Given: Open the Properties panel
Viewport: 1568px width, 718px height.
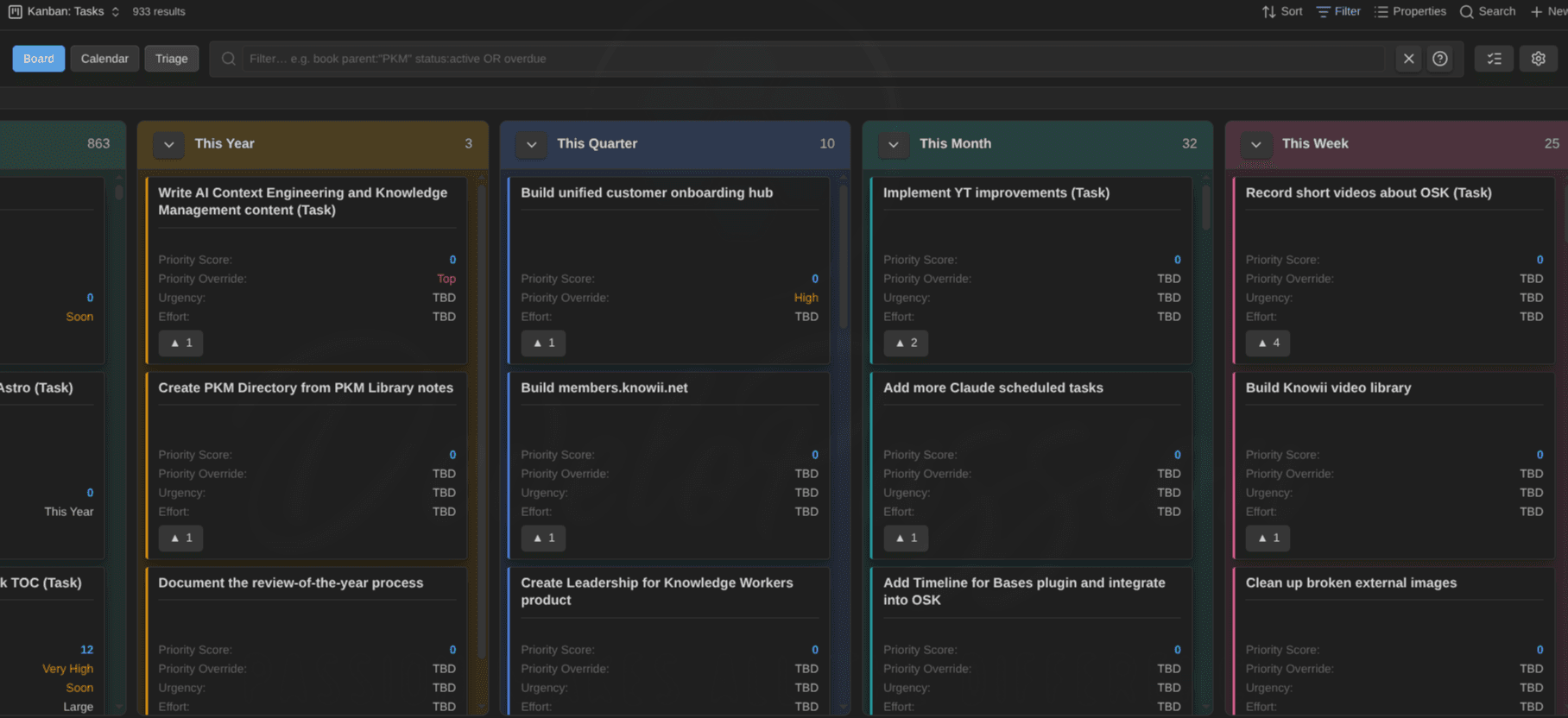Looking at the screenshot, I should (x=1410, y=11).
